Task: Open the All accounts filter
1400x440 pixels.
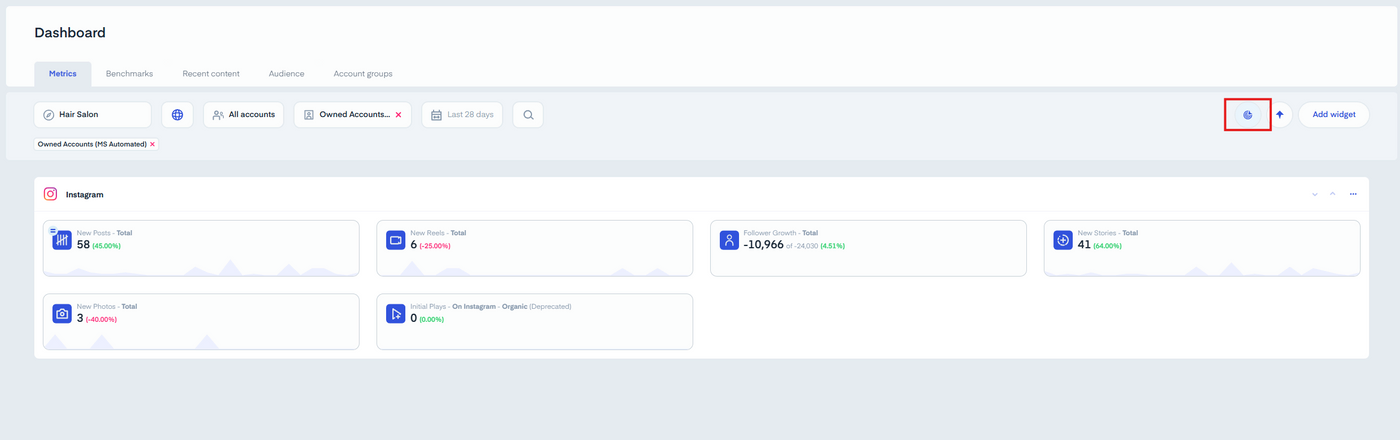Action: coord(244,115)
